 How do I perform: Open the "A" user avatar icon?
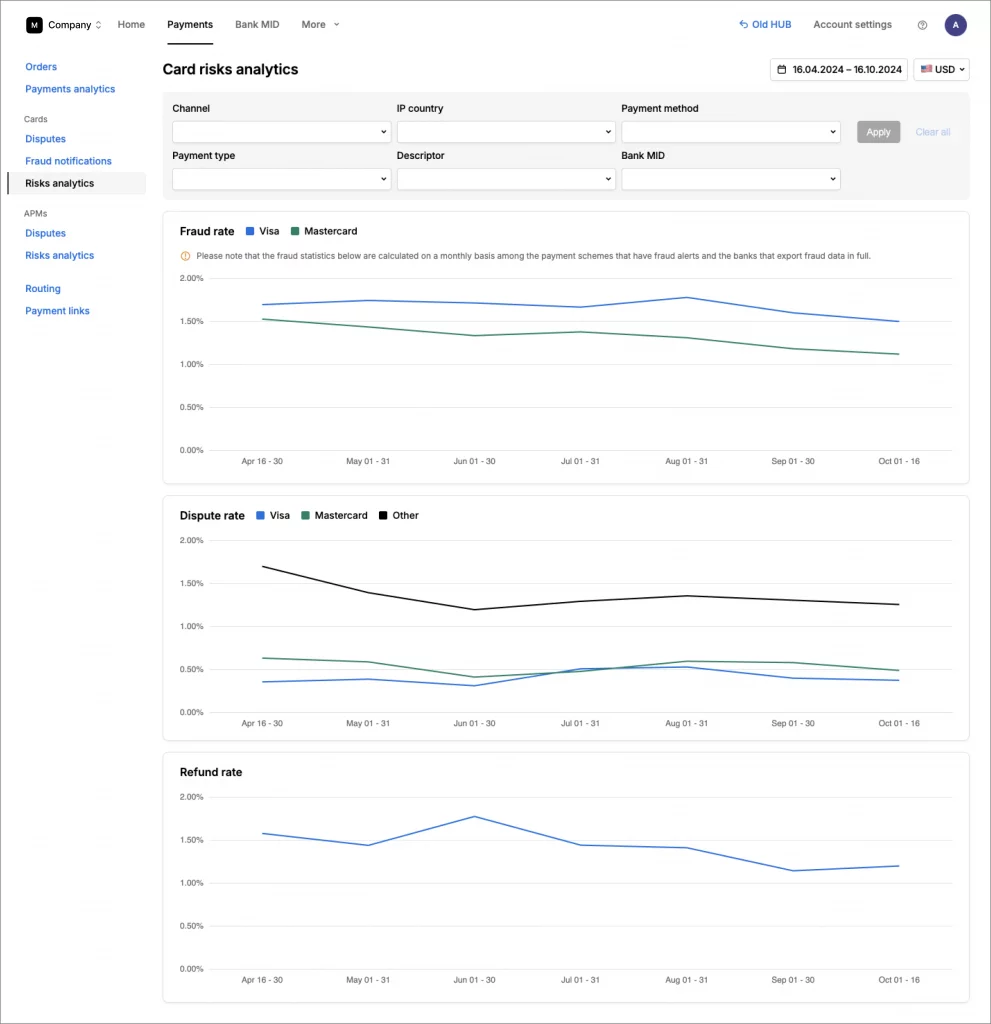coord(955,24)
